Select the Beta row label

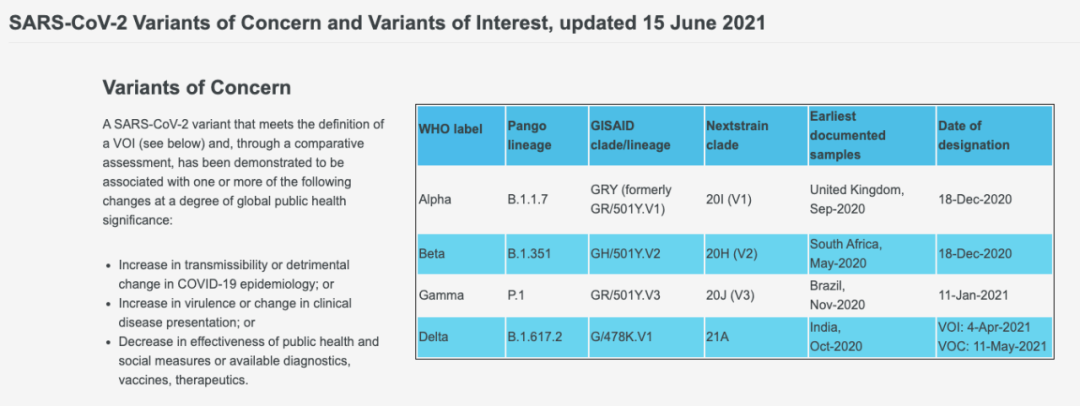pyautogui.click(x=431, y=253)
